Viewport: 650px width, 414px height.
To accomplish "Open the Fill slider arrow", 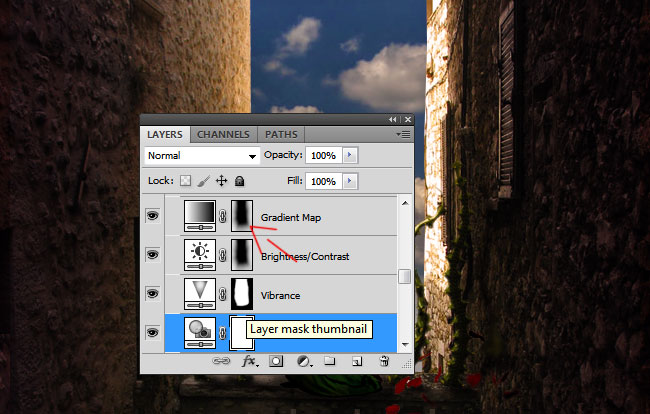I will 350,181.
